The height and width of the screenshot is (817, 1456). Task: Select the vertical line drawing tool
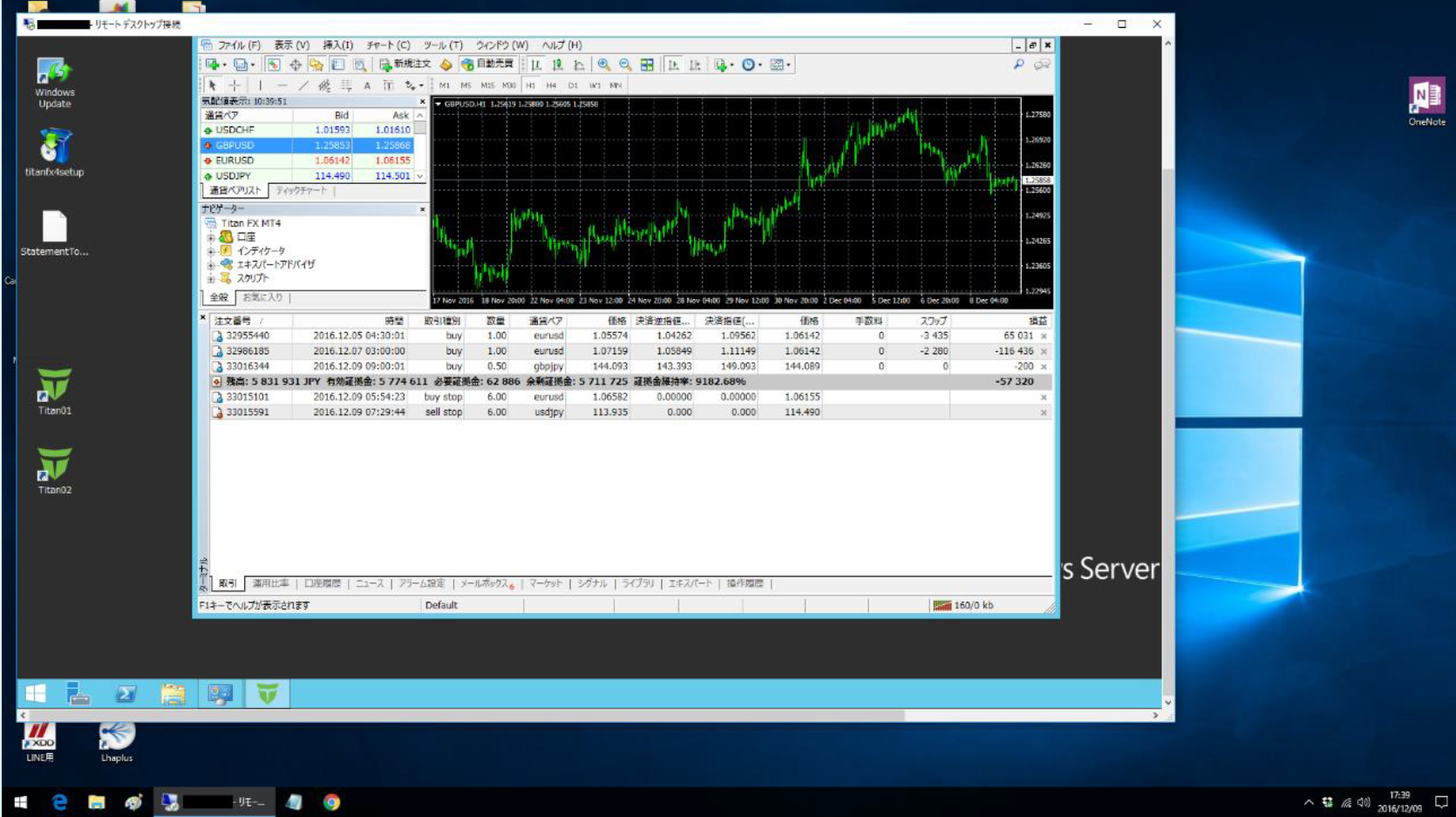pyautogui.click(x=260, y=85)
